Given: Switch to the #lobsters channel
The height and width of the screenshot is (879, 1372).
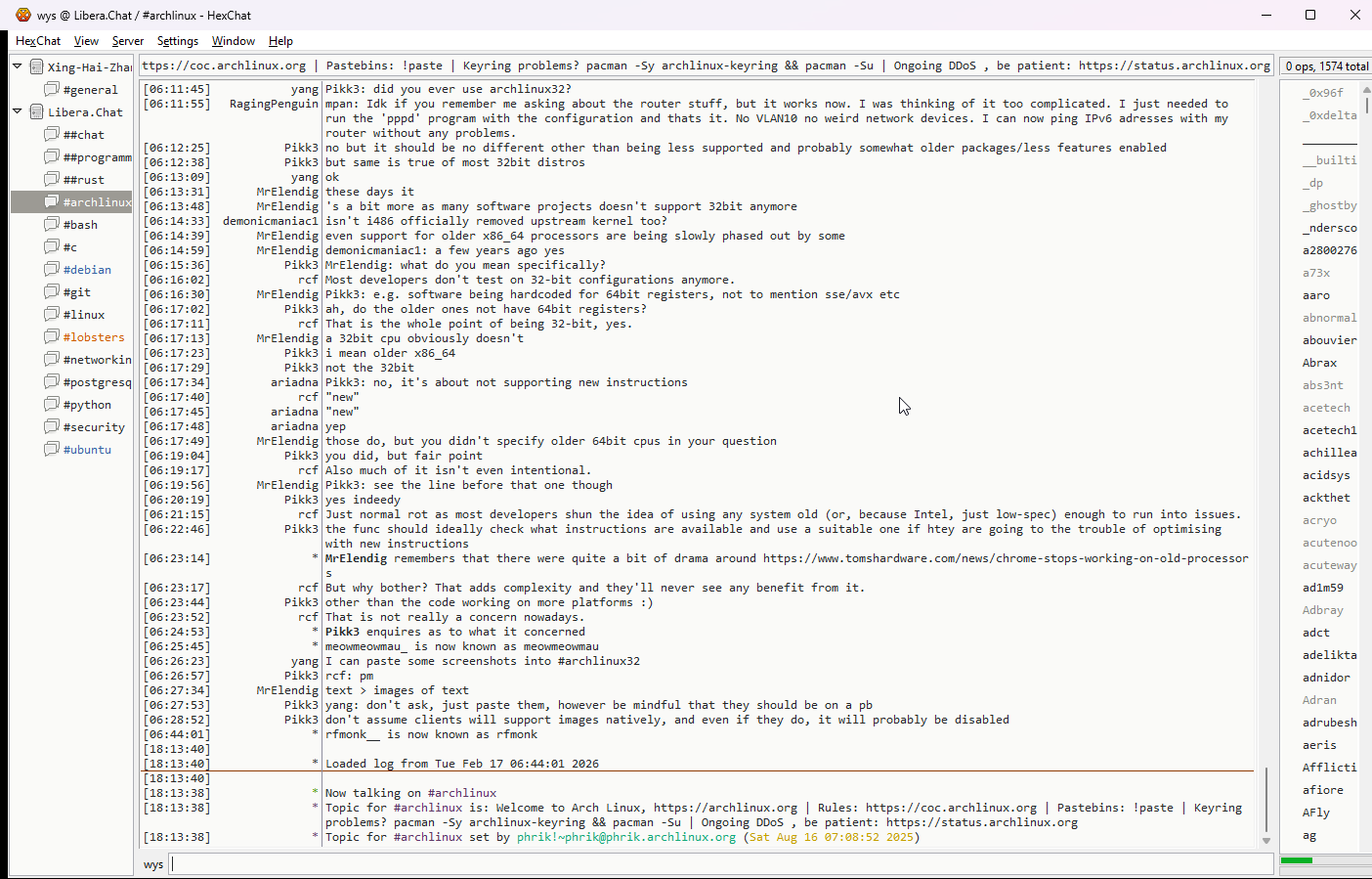Looking at the screenshot, I should 94,337.
